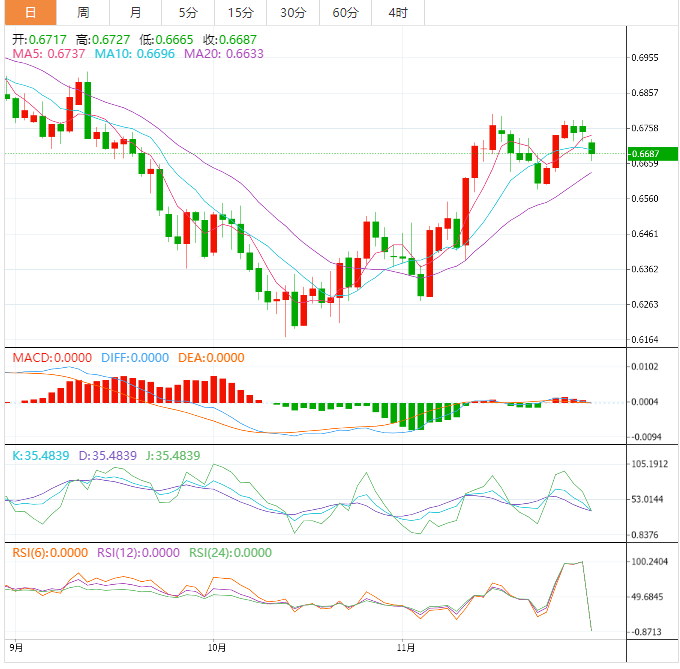680x669 pixels.
Task: Choose the 60分 timeframe tab
Action: point(345,12)
